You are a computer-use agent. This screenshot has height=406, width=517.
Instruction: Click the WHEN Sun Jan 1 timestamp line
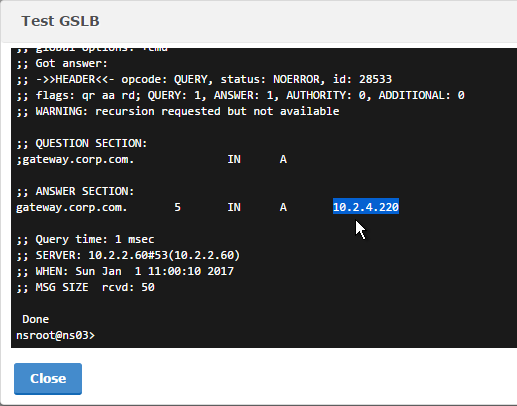click(125, 271)
